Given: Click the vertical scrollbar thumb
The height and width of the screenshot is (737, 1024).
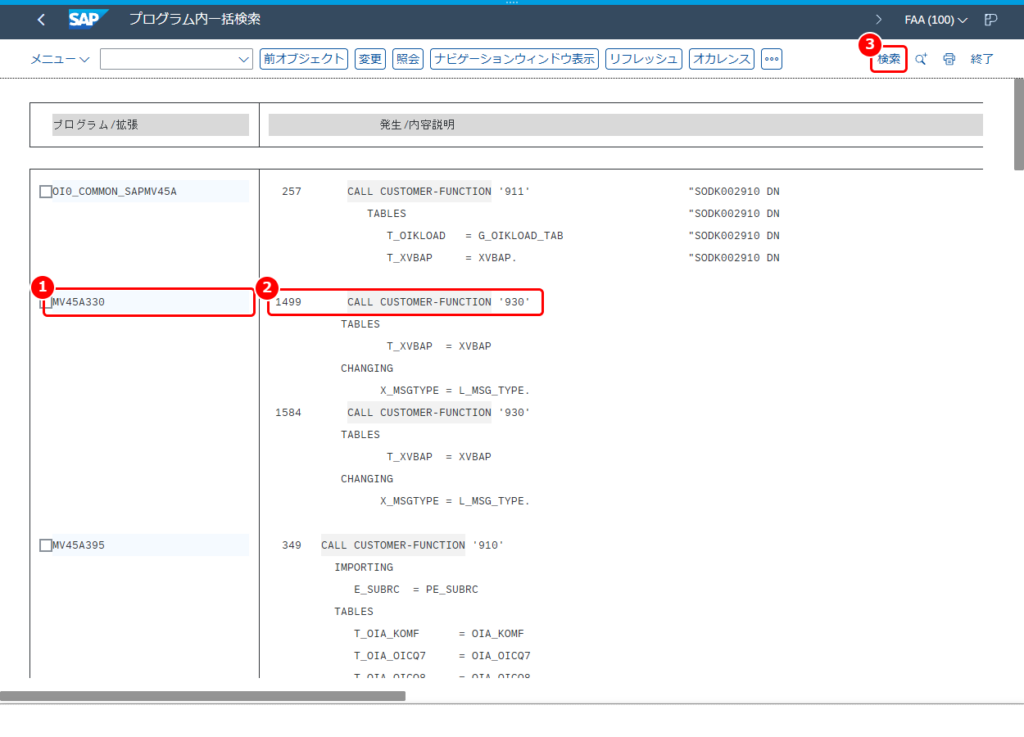Looking at the screenshot, I should (x=1019, y=124).
